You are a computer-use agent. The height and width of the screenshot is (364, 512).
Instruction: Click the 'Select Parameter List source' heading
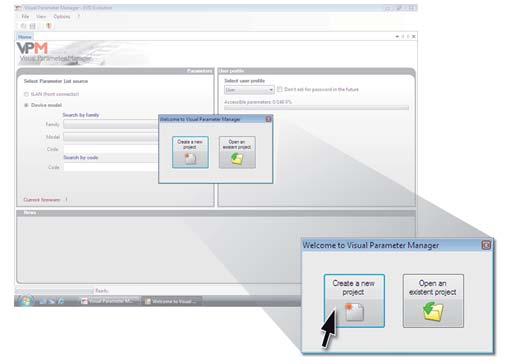coord(56,81)
